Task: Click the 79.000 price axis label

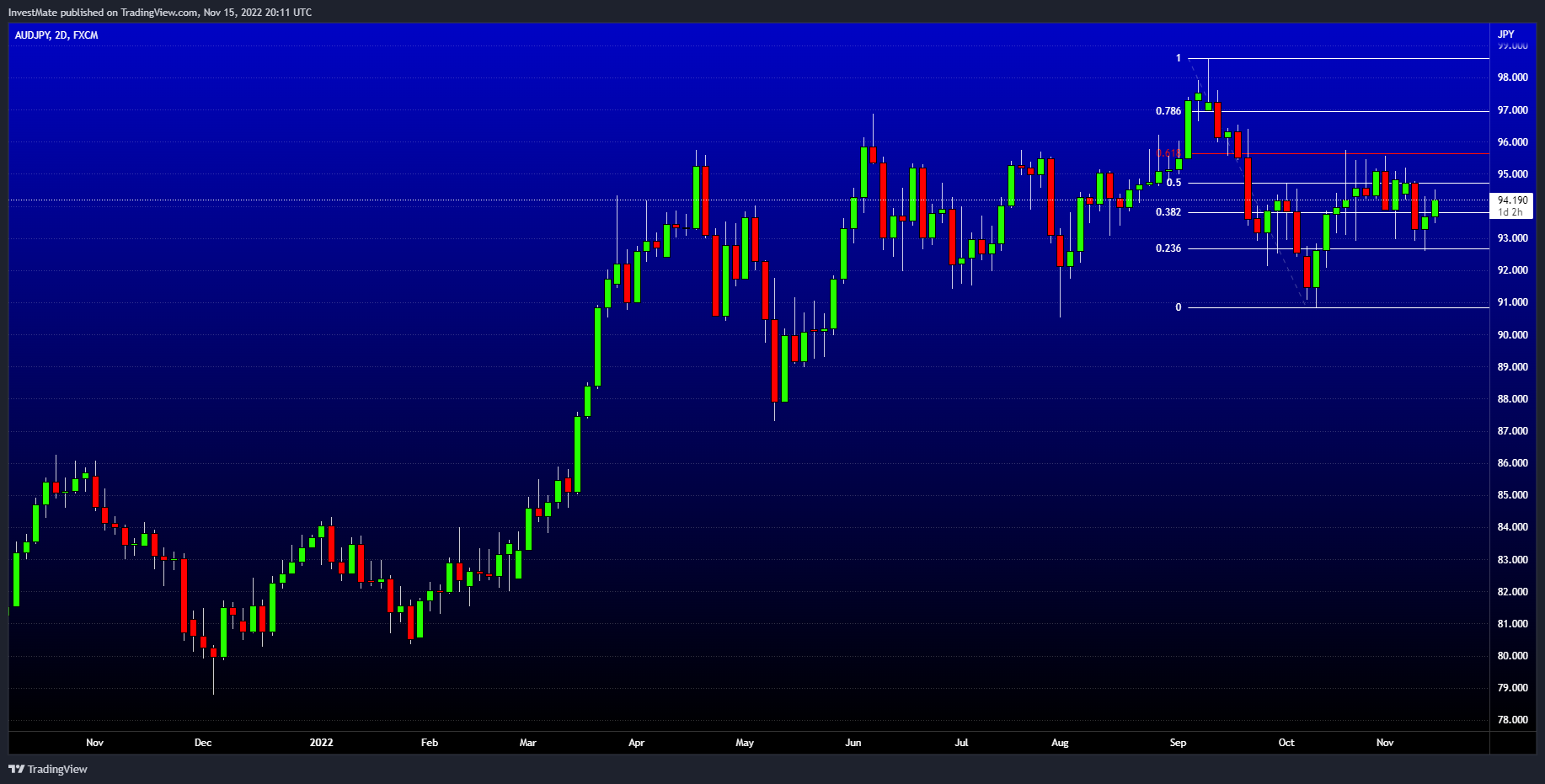Action: click(x=1512, y=688)
